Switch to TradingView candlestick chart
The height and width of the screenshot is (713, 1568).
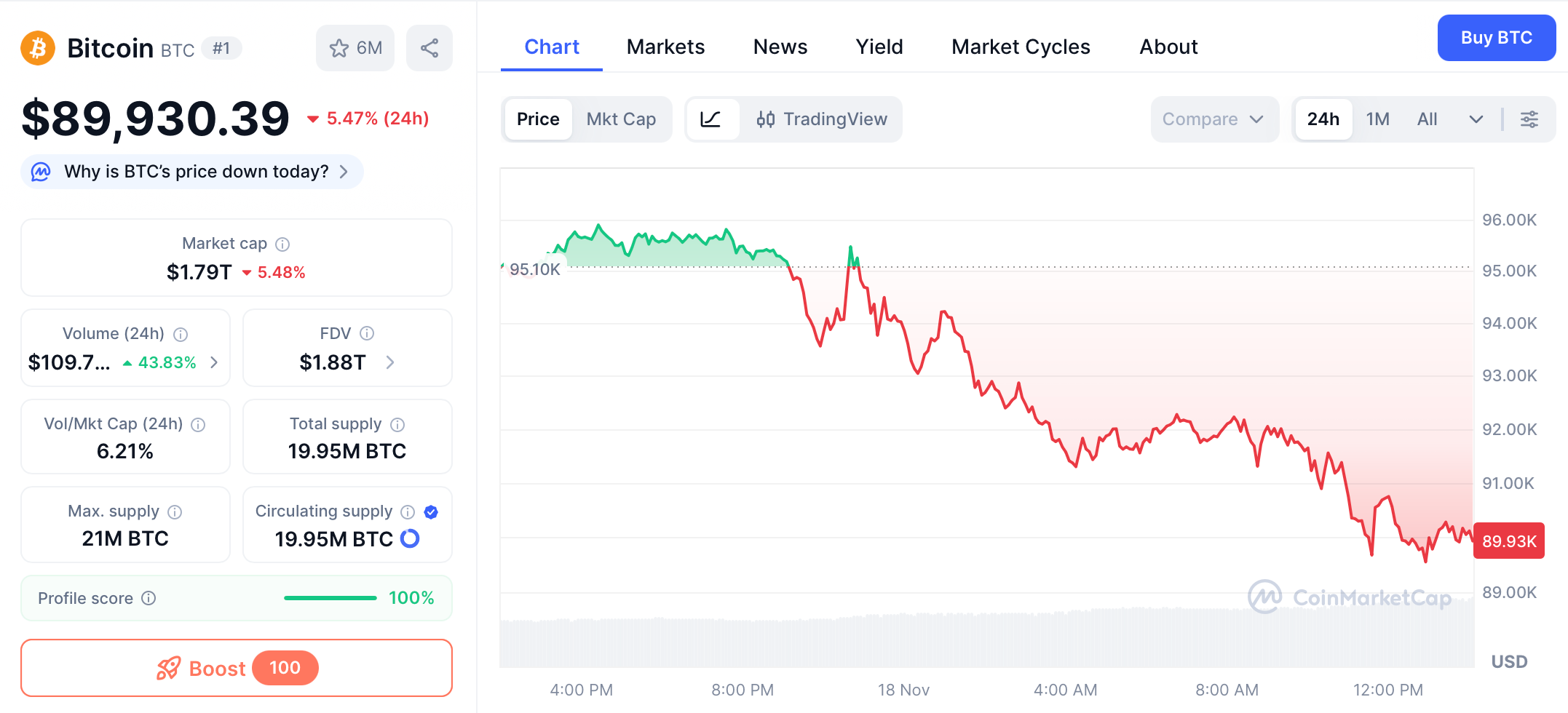pos(823,119)
